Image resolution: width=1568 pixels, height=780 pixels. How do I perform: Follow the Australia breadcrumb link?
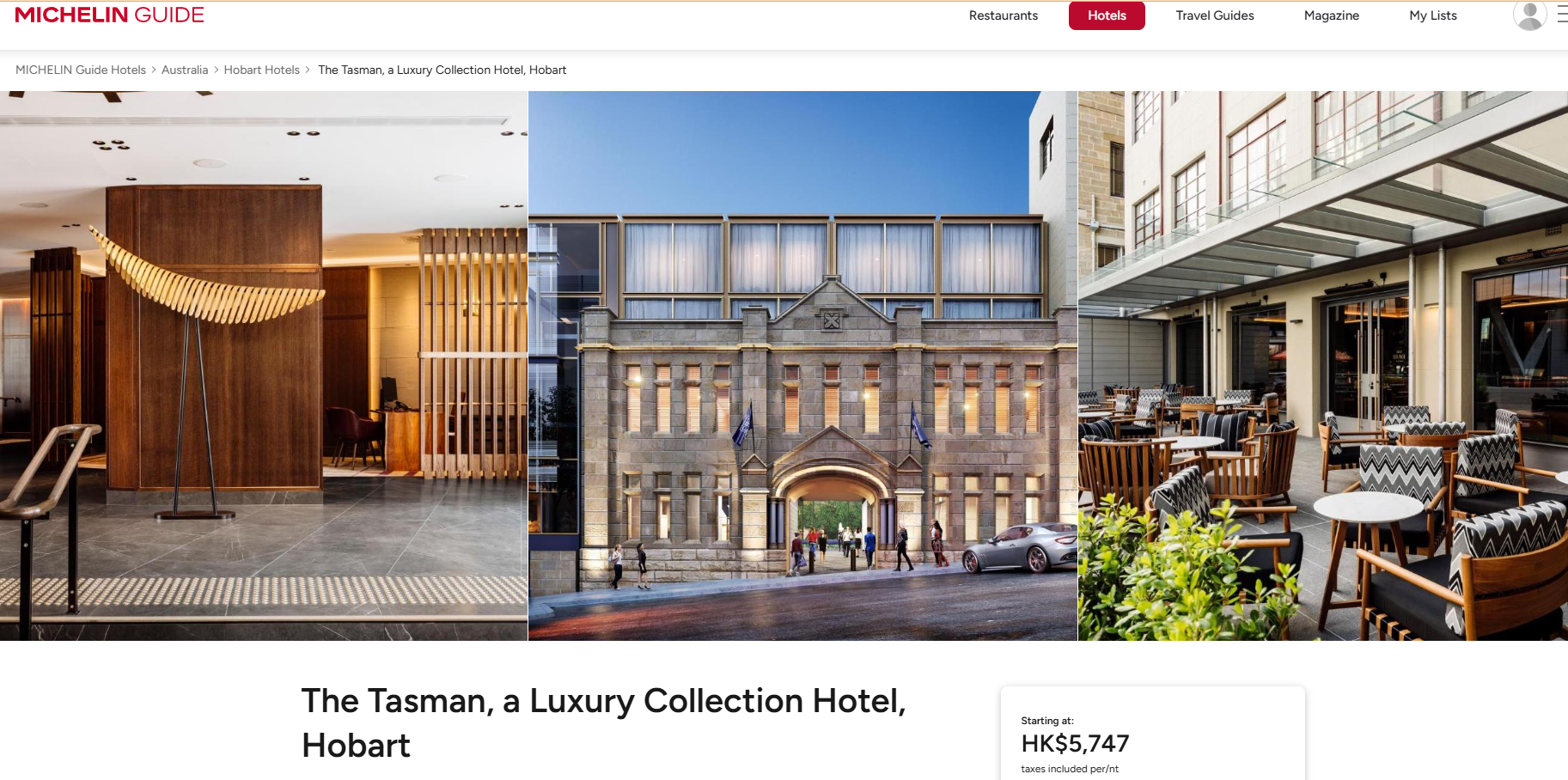(x=185, y=70)
